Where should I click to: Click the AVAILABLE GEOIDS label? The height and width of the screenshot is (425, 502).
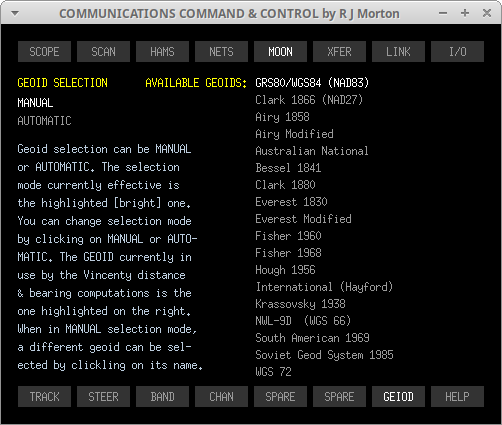[196, 83]
